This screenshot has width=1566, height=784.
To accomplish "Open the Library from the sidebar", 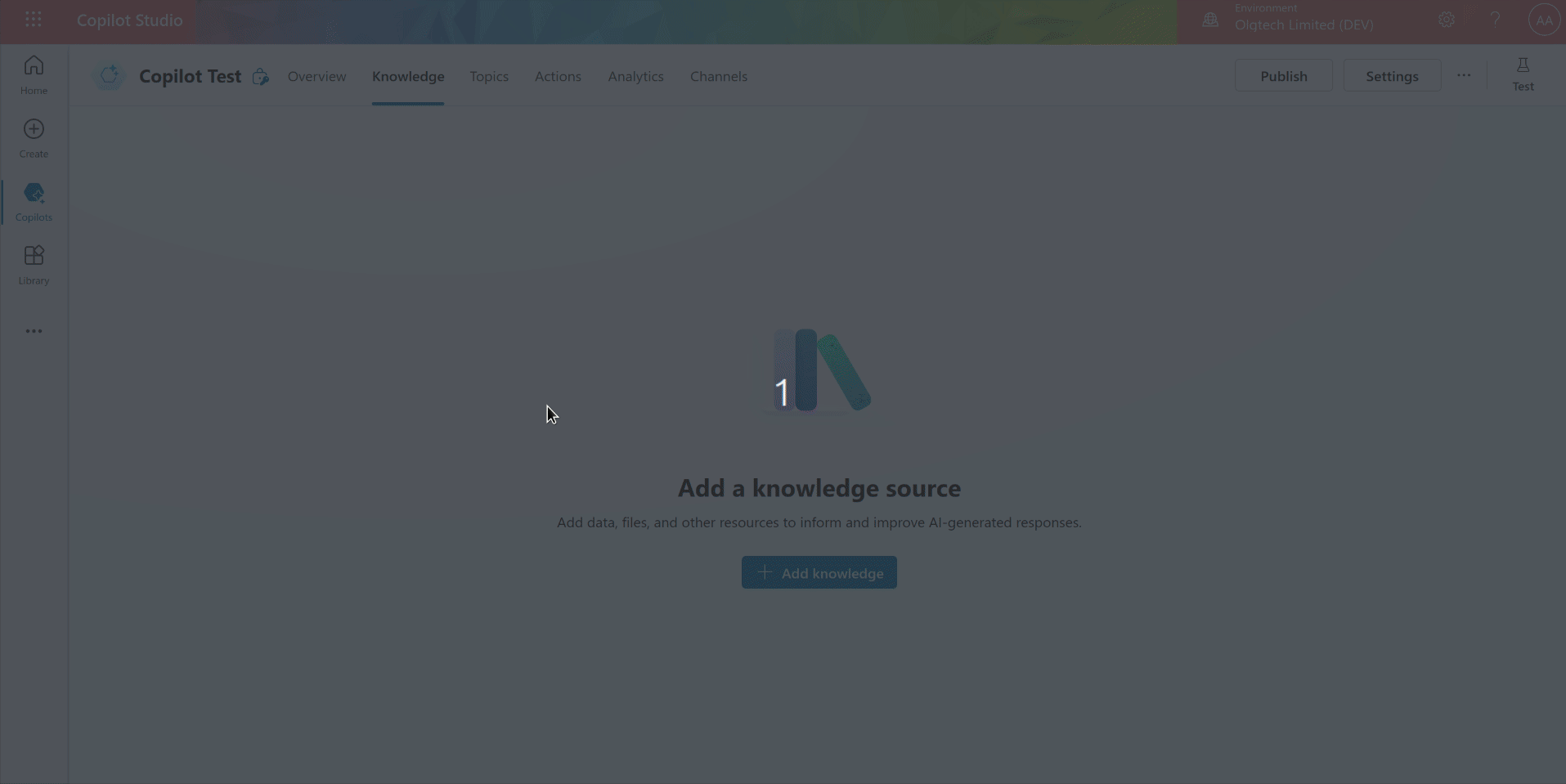I will 33,262.
